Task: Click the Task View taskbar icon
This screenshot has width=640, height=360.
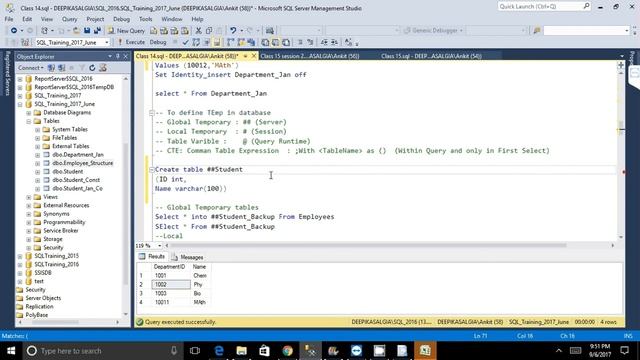Action: coord(195,351)
